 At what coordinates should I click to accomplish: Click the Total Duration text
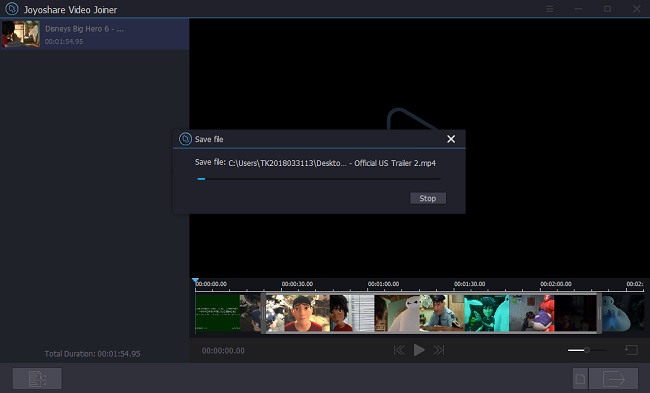point(92,354)
